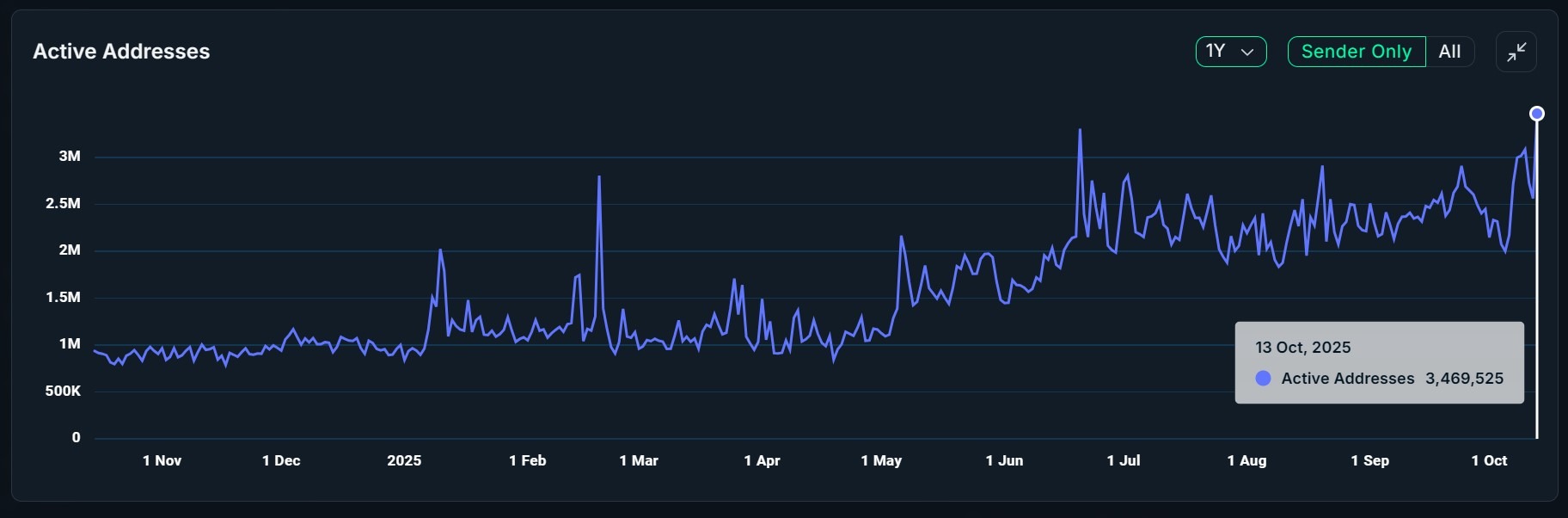
Task: Click the 1 Apr x-axis label
Action: [762, 460]
